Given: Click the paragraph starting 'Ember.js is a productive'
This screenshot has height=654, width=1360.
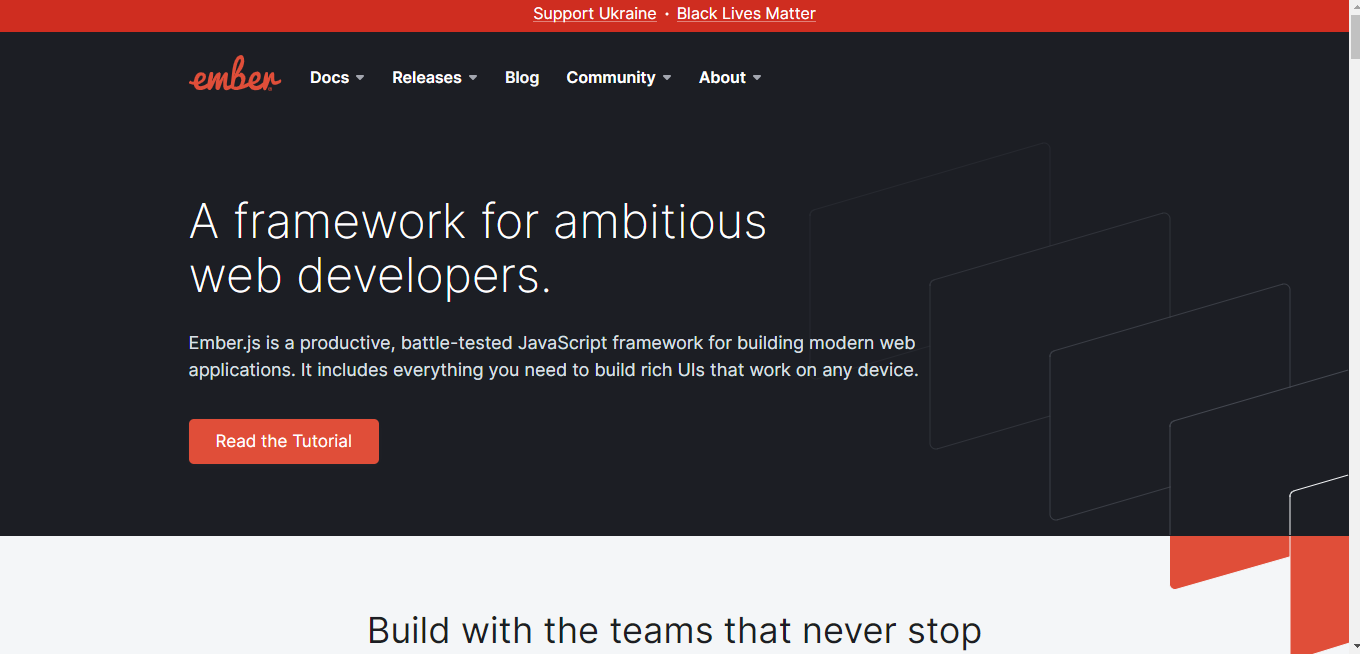Looking at the screenshot, I should [x=553, y=356].
